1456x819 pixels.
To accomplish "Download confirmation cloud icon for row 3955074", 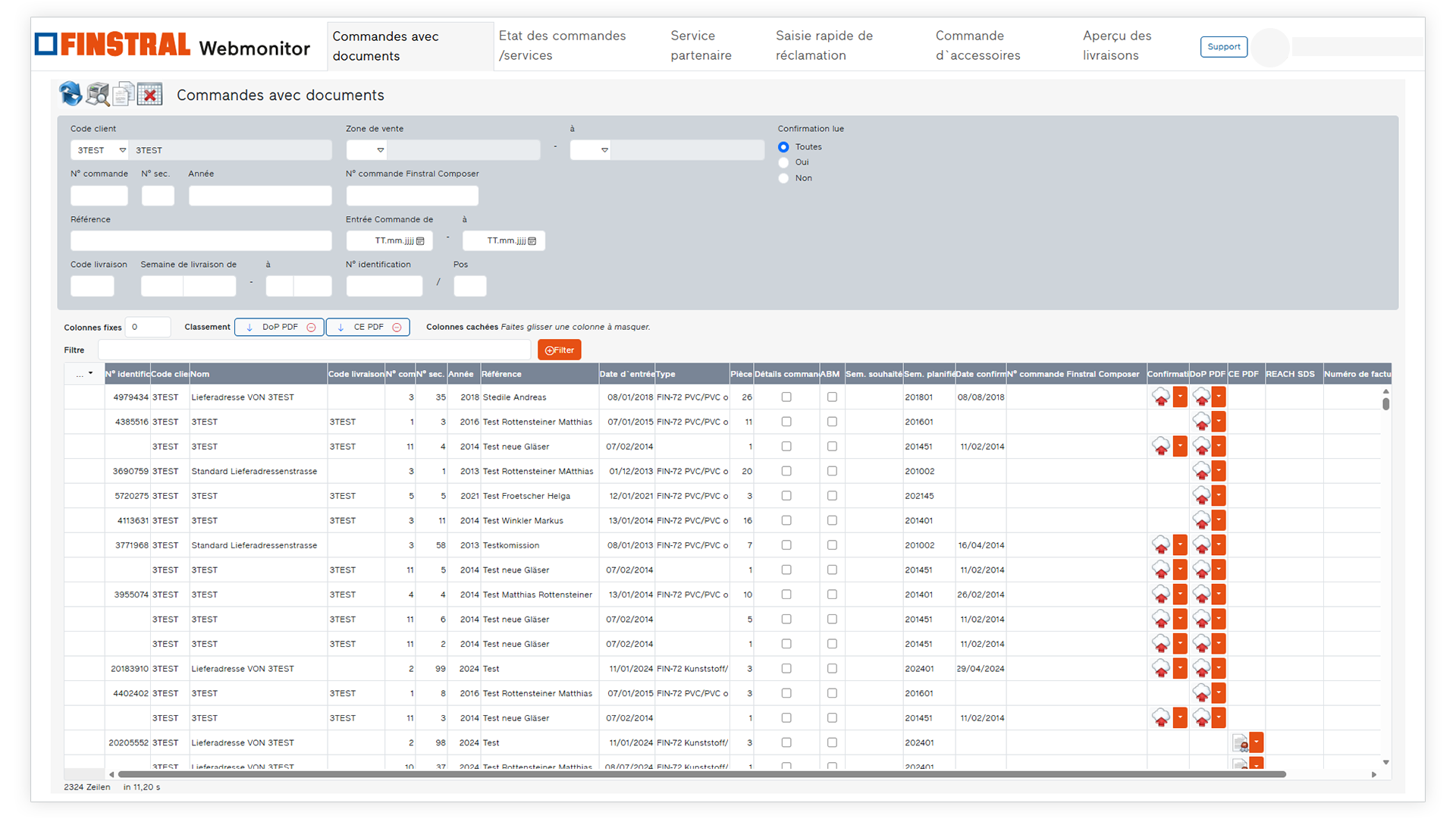I will [x=1161, y=595].
